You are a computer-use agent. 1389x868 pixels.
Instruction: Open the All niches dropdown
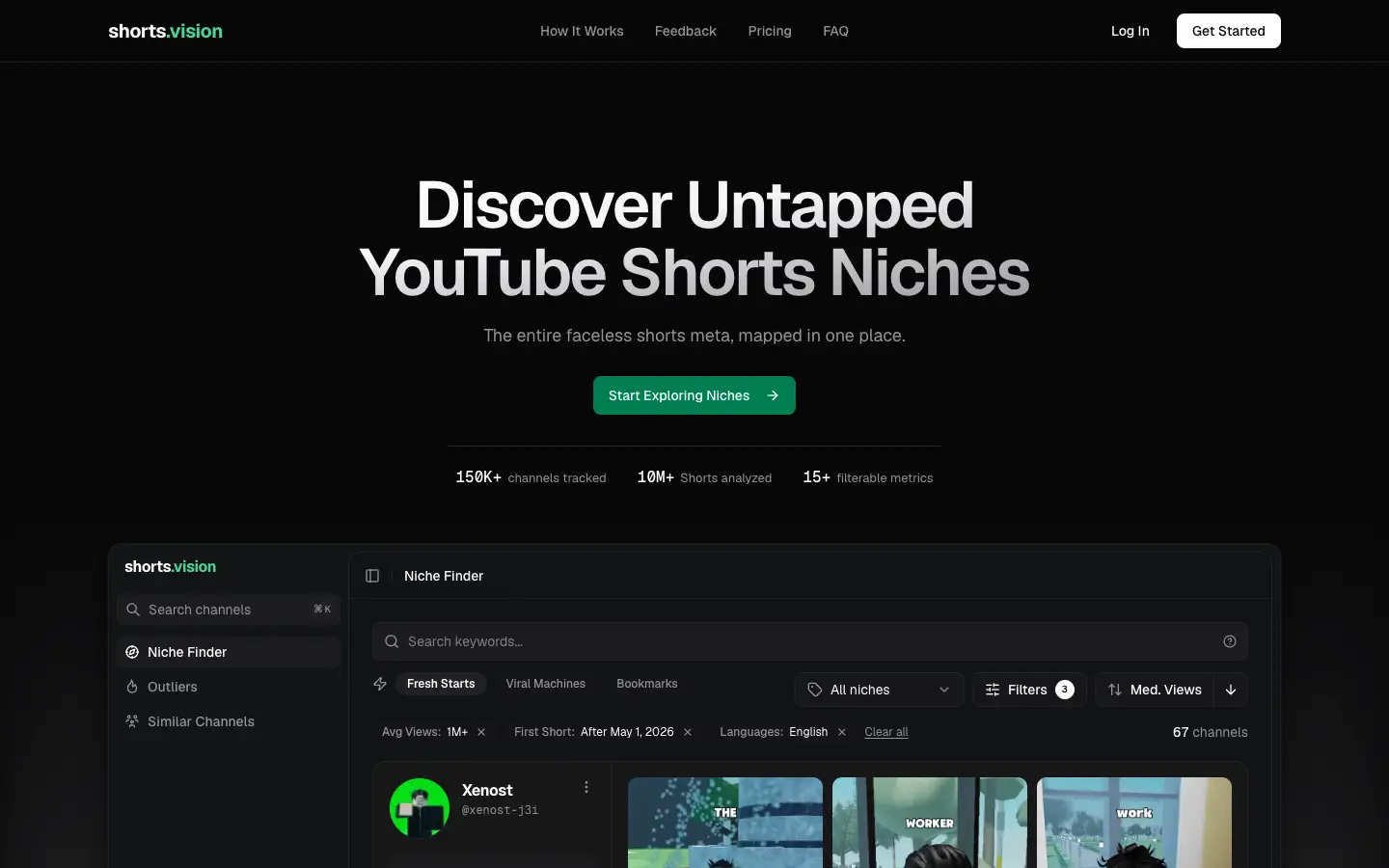pyautogui.click(x=880, y=690)
